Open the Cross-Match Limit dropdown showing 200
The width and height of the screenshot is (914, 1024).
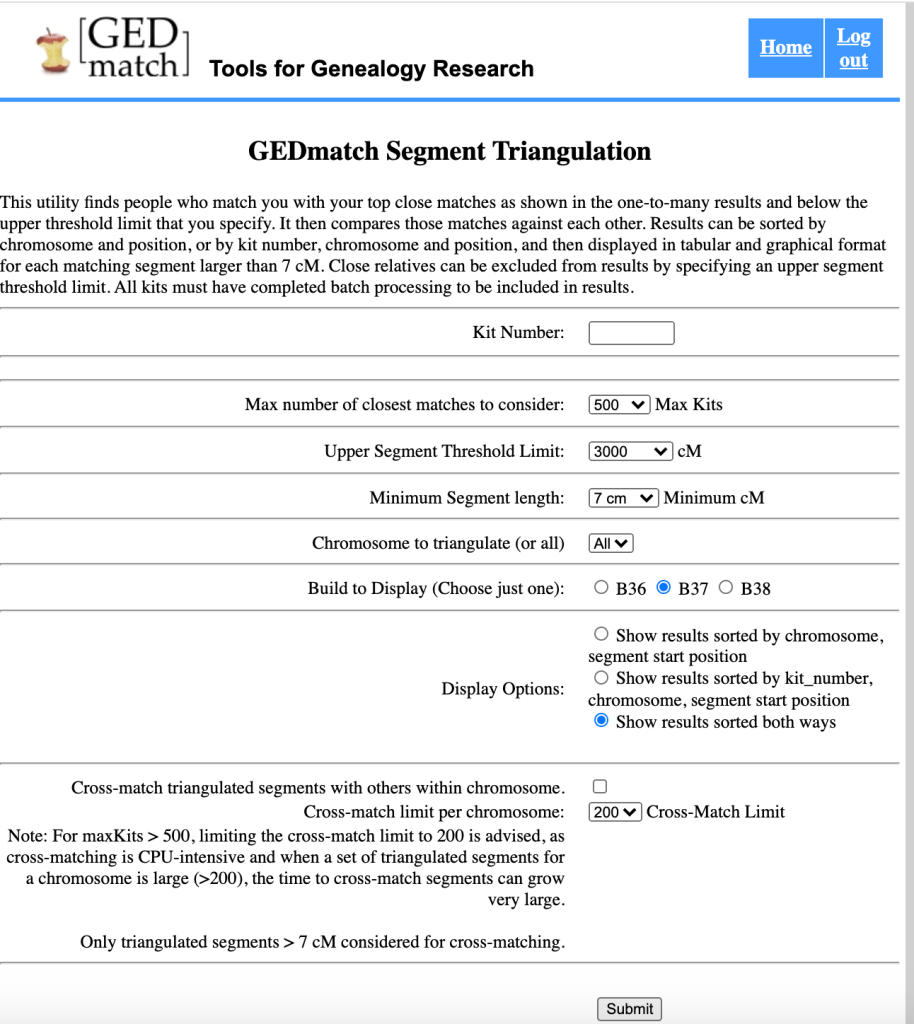pos(615,812)
